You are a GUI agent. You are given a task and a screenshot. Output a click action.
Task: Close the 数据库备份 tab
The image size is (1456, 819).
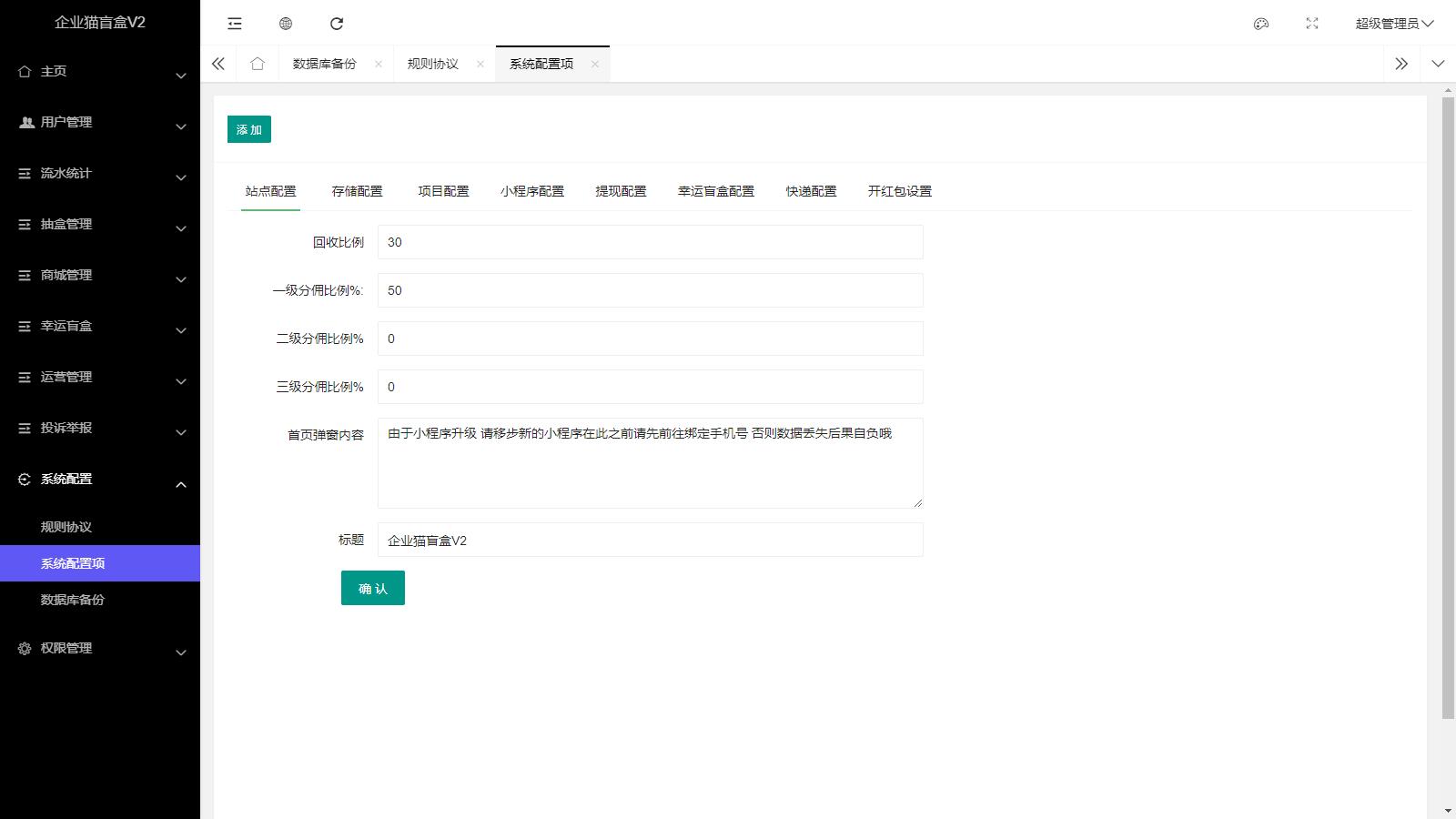pos(379,64)
